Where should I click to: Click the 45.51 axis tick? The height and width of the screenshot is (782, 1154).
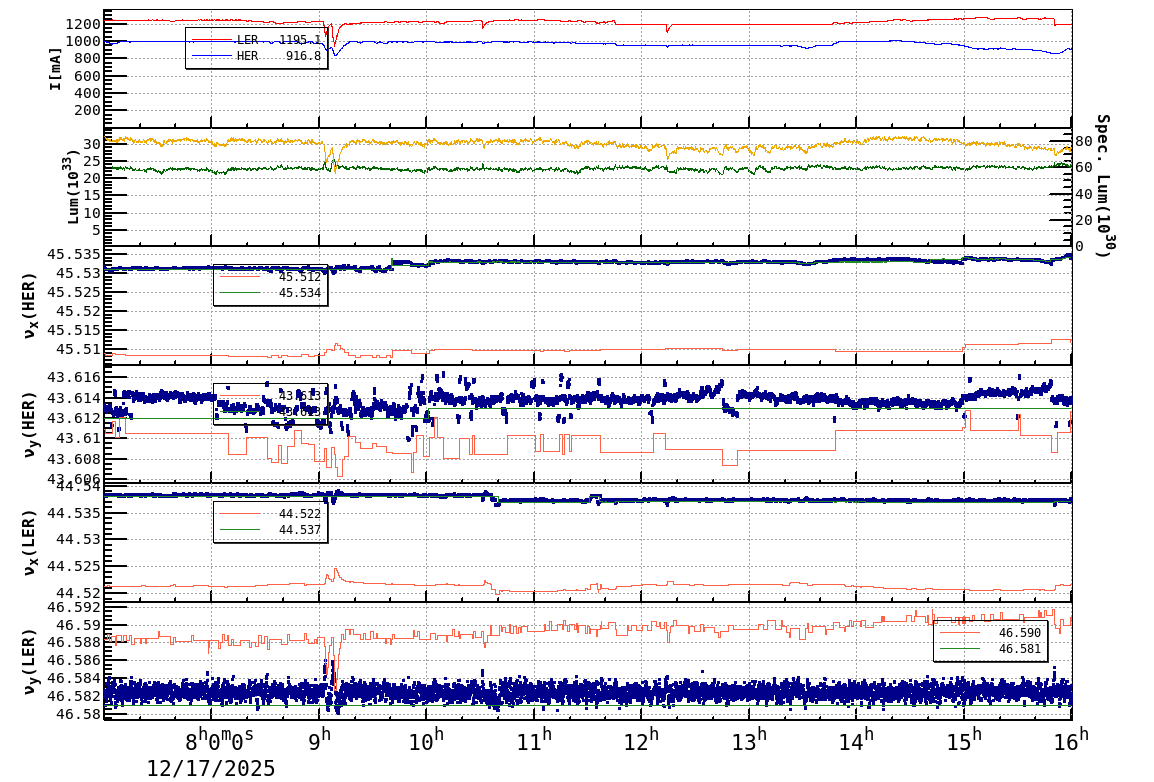tap(78, 349)
